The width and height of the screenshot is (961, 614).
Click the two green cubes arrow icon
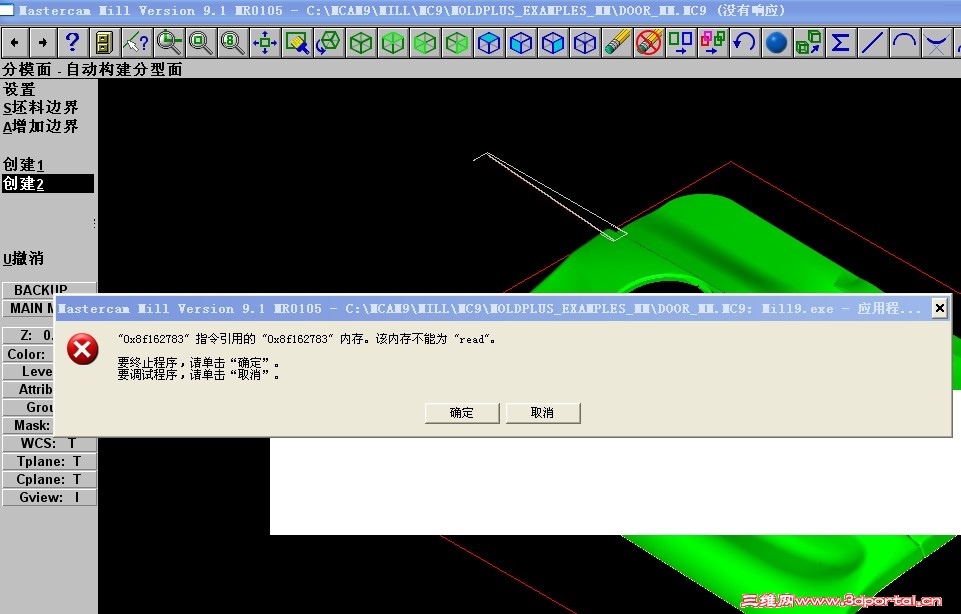(x=808, y=42)
